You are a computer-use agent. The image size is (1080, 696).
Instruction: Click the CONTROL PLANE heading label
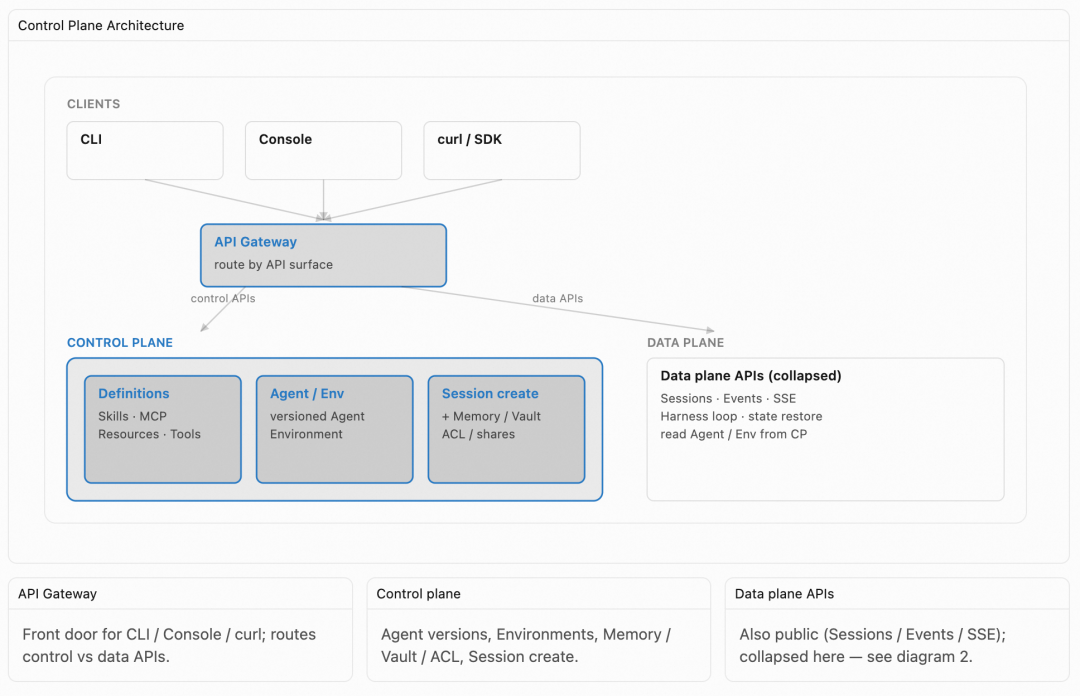click(x=120, y=342)
